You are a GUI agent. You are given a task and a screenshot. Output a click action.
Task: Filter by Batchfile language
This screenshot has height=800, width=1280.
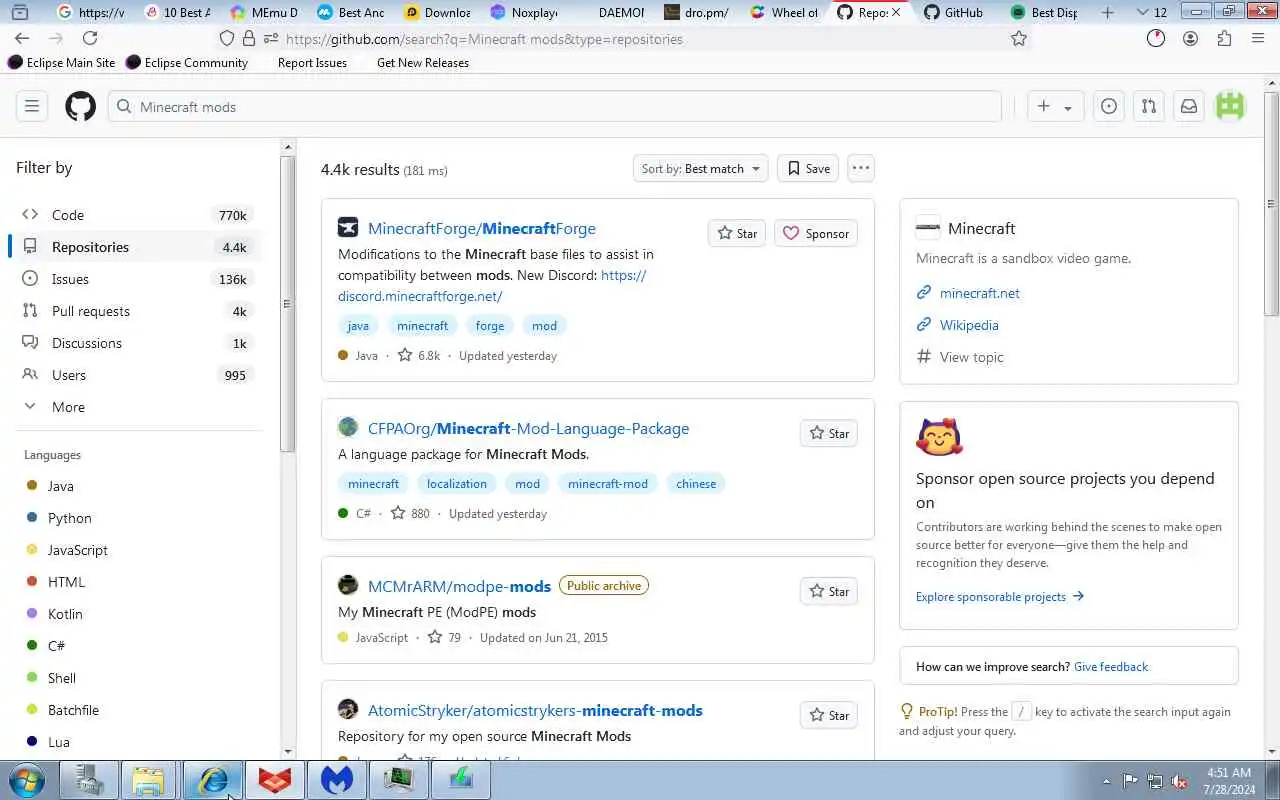[x=73, y=710]
